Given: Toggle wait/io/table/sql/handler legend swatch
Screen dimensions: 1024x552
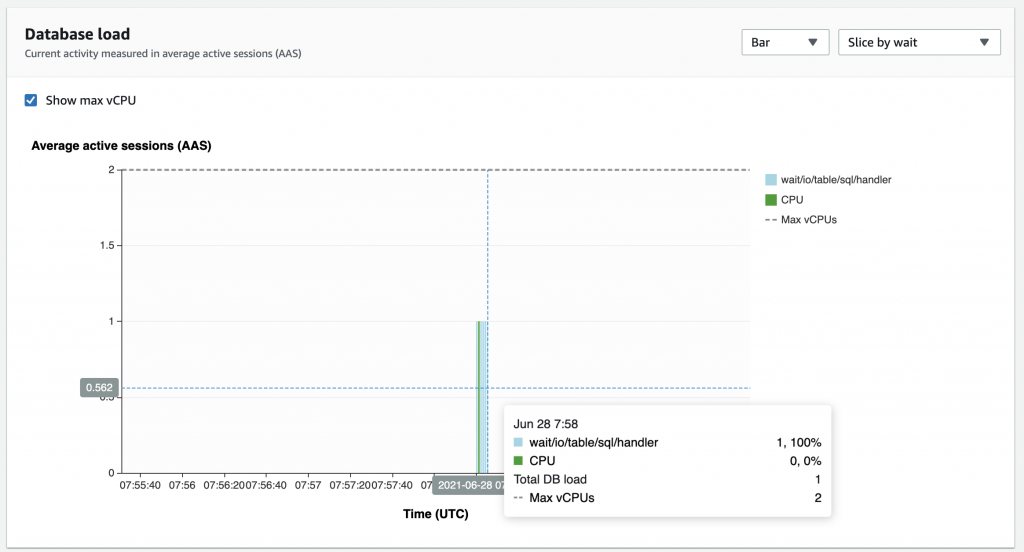Looking at the screenshot, I should 771,180.
